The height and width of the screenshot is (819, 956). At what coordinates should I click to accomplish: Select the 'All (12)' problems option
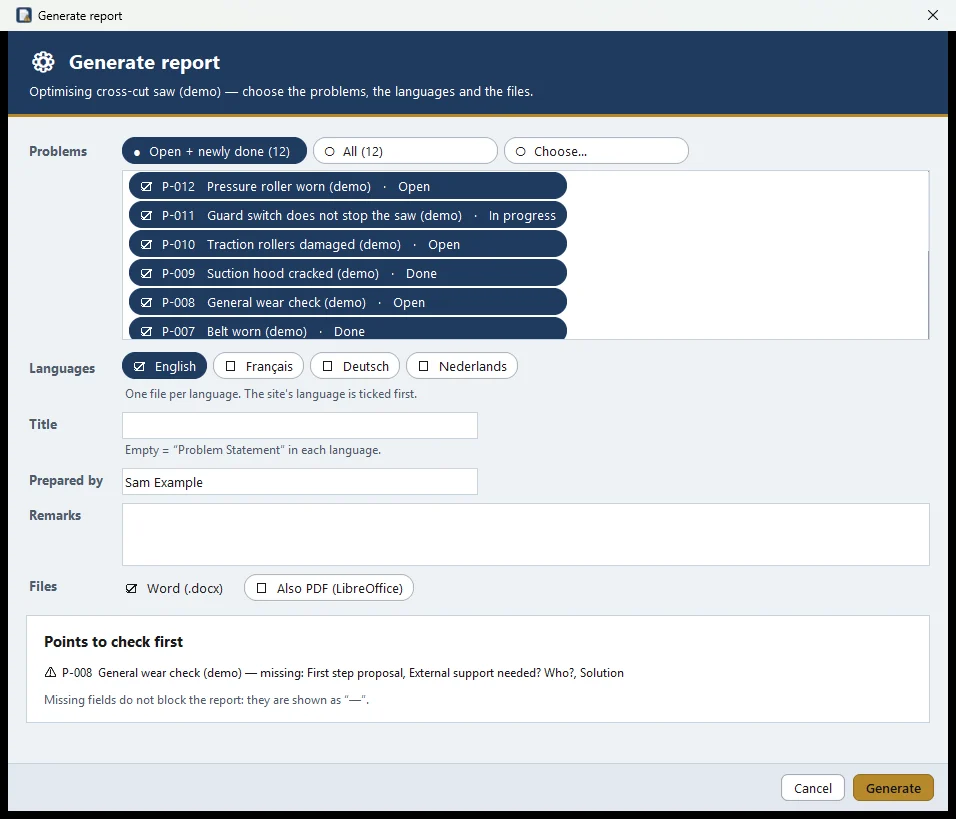pos(405,151)
